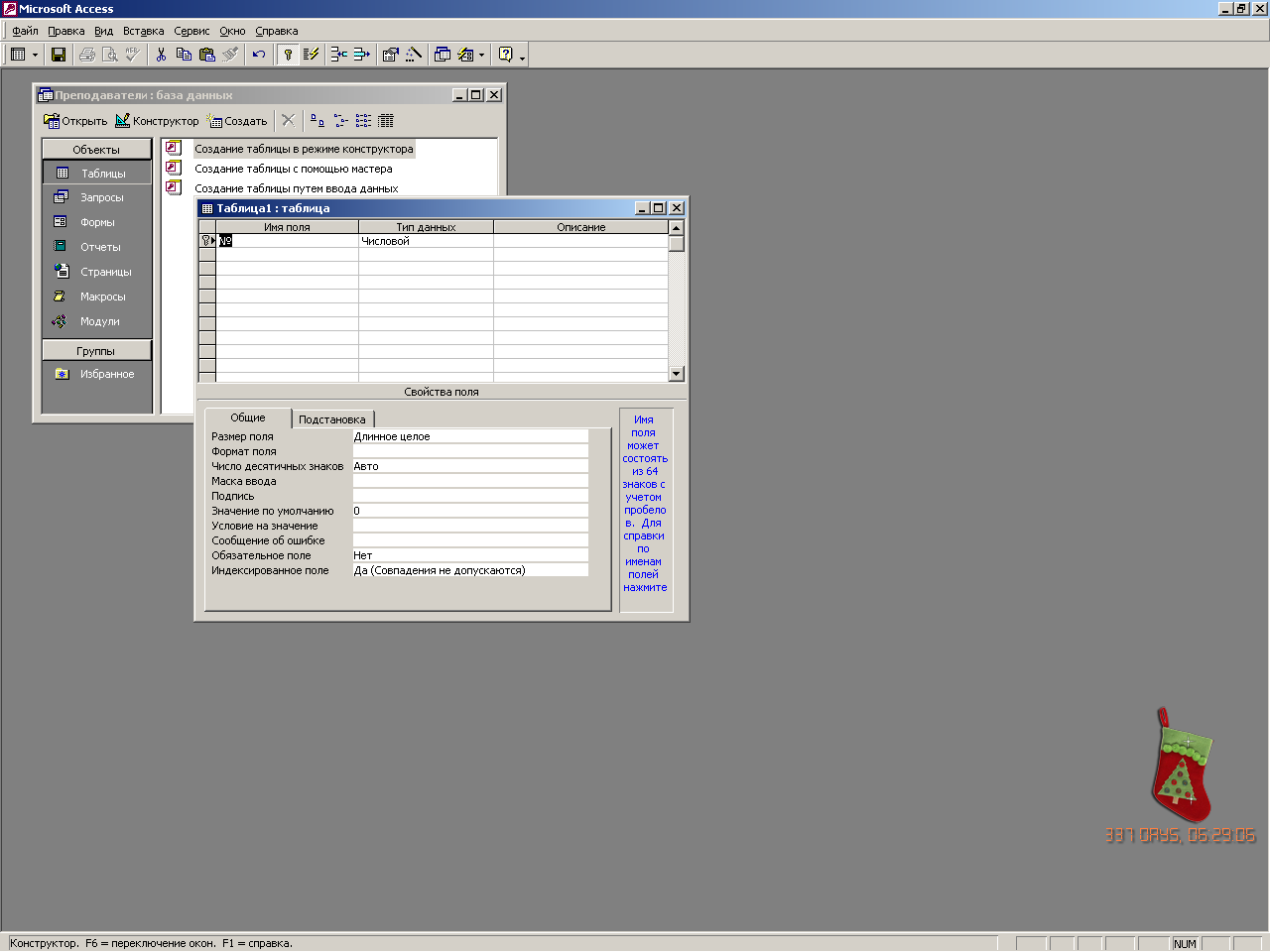Open the Properties toolbar icon
This screenshot has width=1270, height=952.
[x=391, y=55]
